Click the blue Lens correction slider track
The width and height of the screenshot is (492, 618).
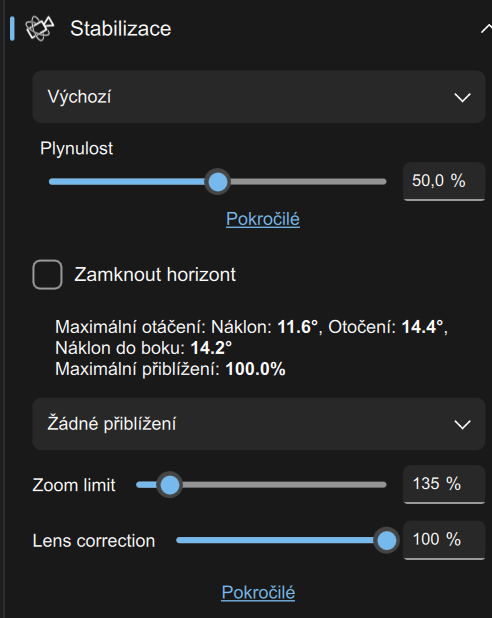point(275,540)
